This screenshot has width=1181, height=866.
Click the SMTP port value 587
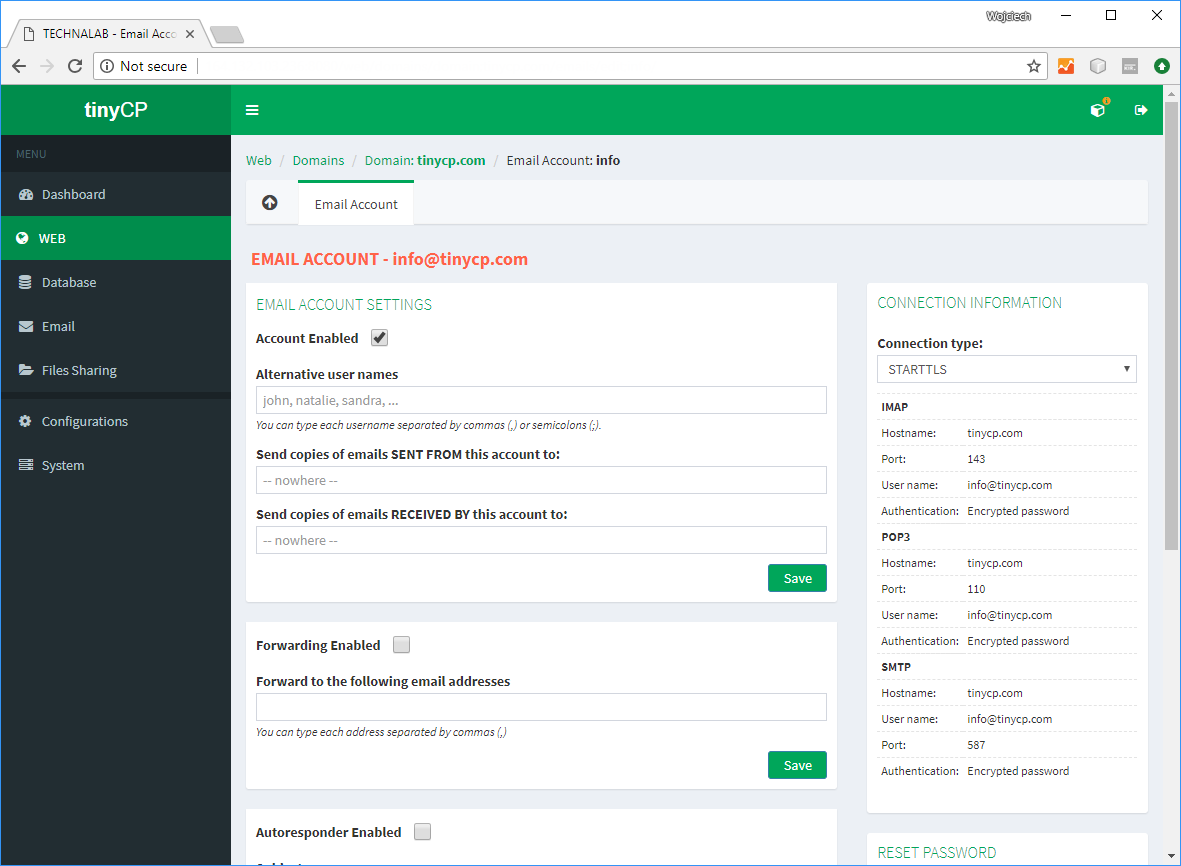tap(976, 745)
